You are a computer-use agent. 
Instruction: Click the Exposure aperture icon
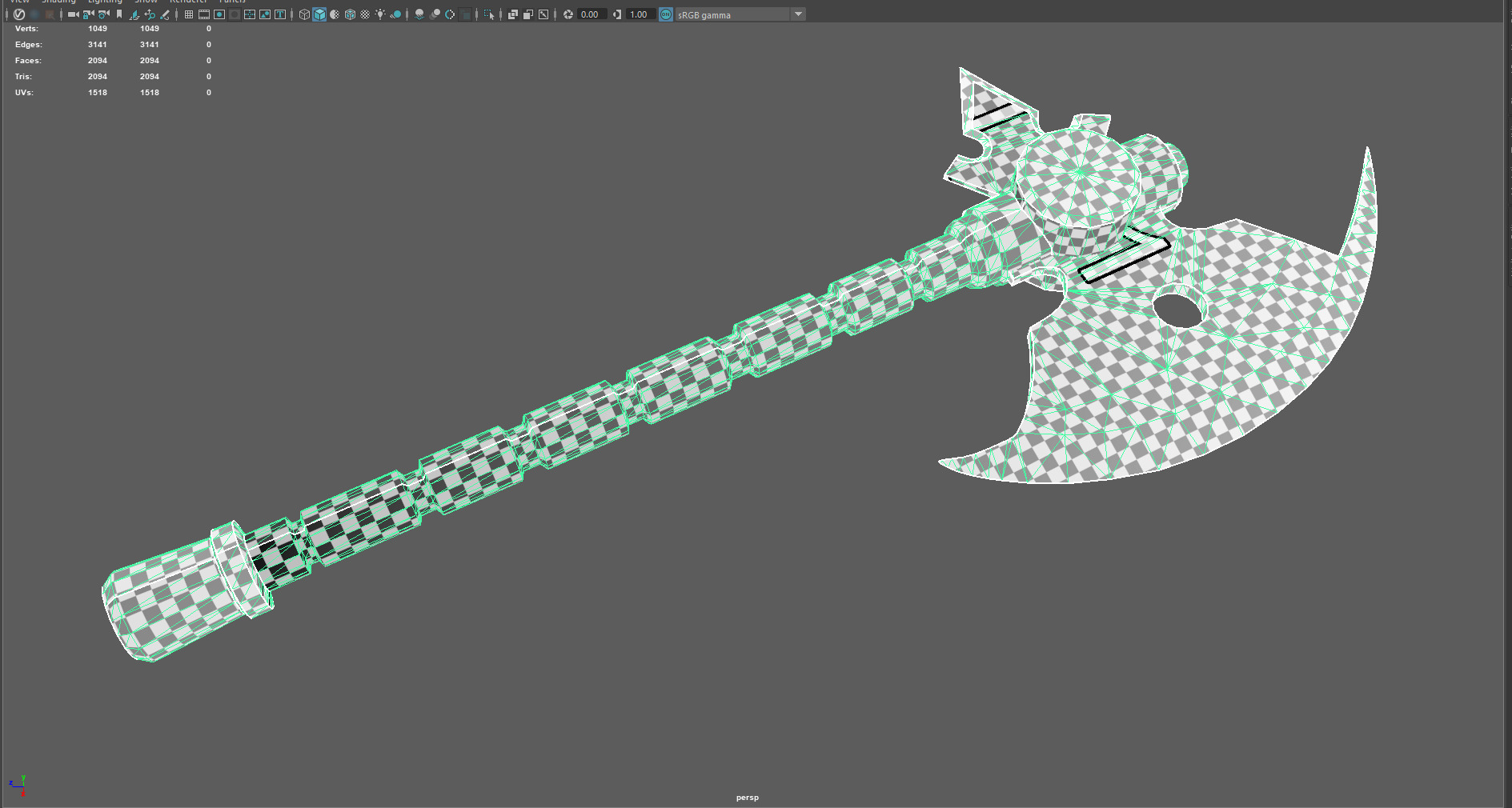click(568, 14)
